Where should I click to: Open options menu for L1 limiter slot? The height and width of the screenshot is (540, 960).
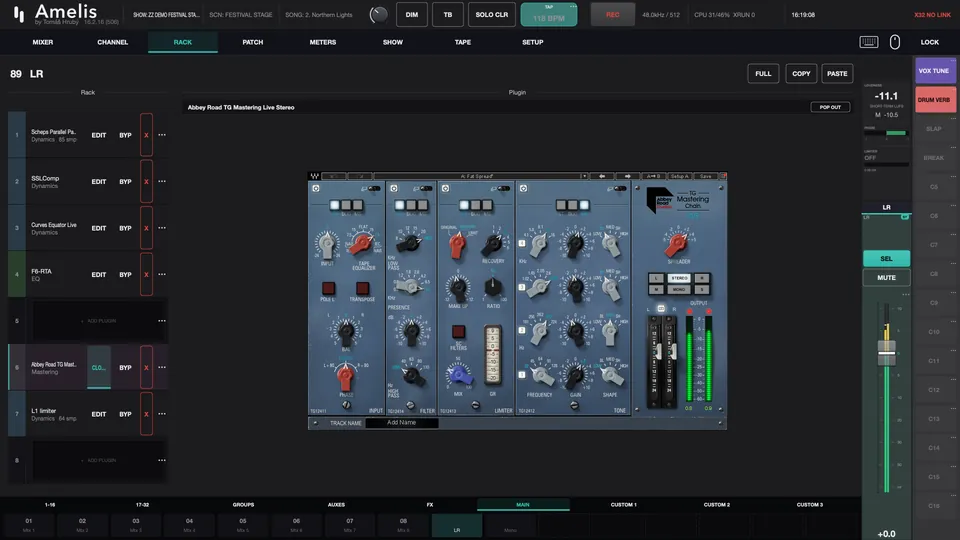162,414
